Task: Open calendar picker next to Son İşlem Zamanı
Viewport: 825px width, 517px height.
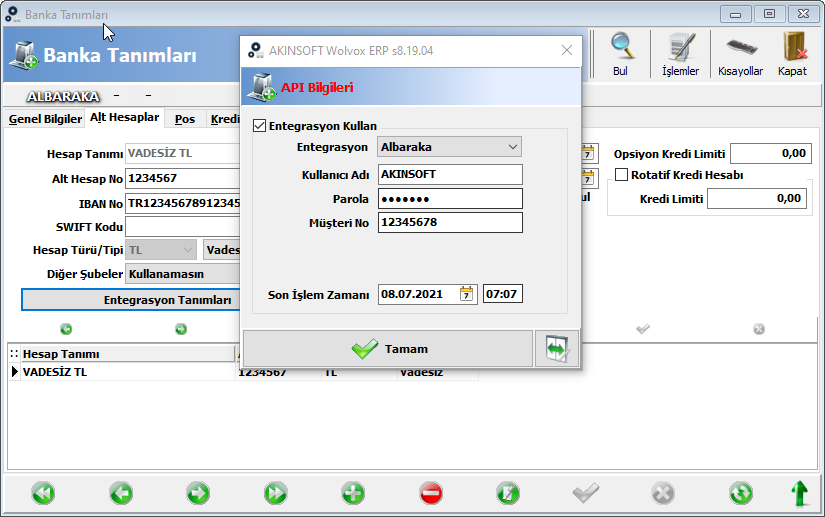Action: pos(467,294)
